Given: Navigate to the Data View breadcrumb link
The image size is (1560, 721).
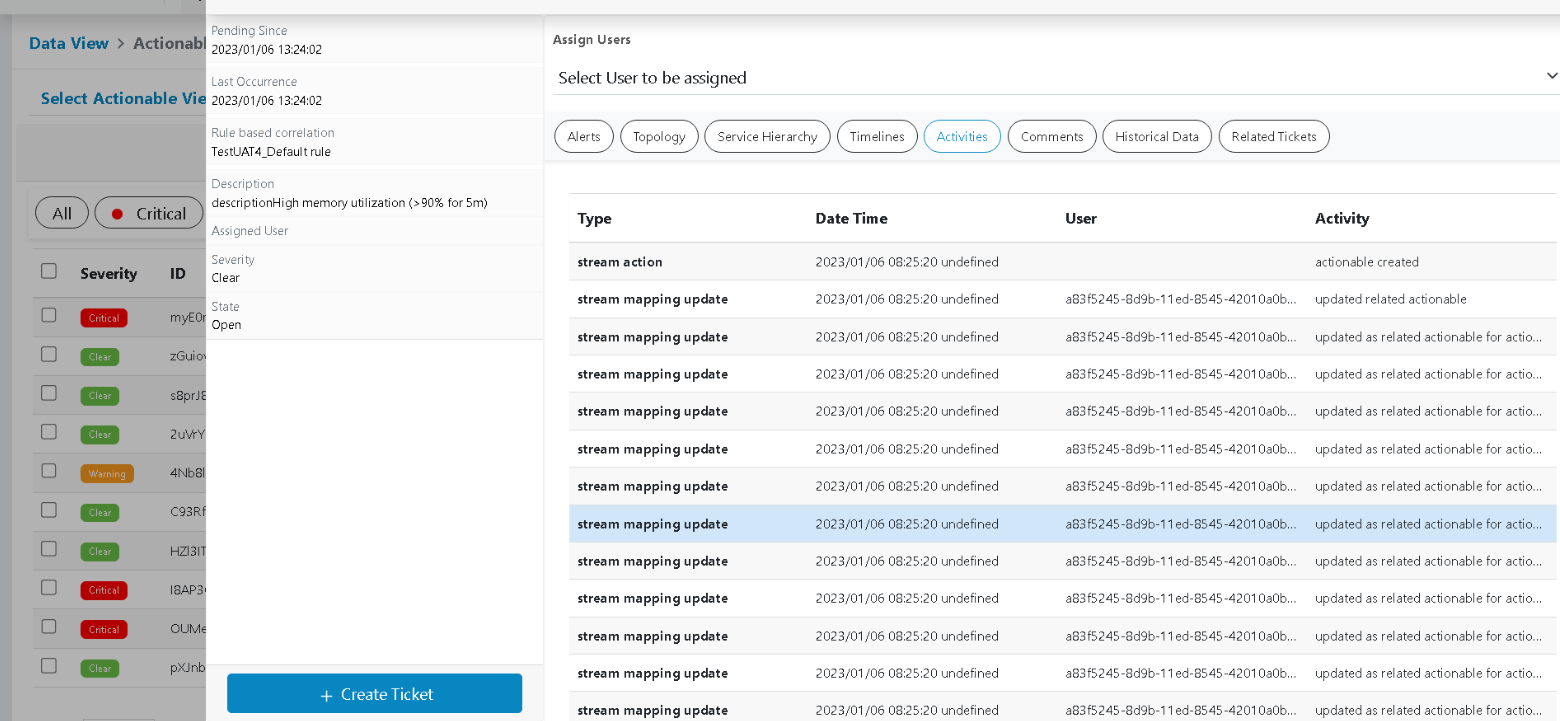Looking at the screenshot, I should coord(68,43).
